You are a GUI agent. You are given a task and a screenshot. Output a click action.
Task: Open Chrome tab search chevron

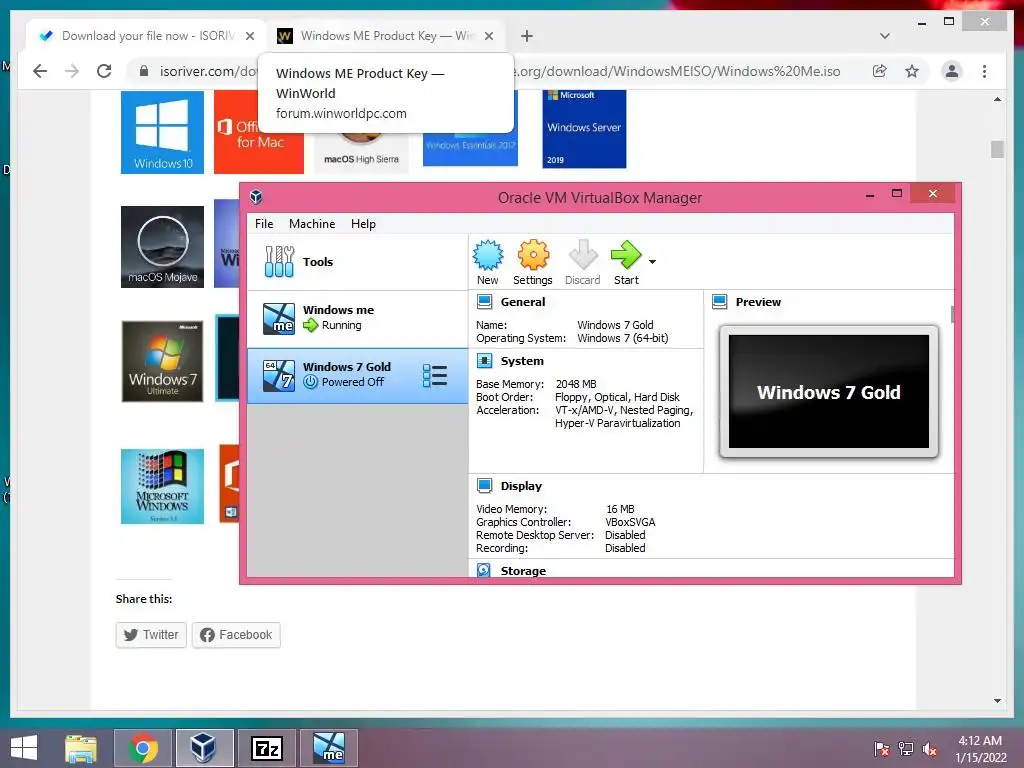[885, 36]
